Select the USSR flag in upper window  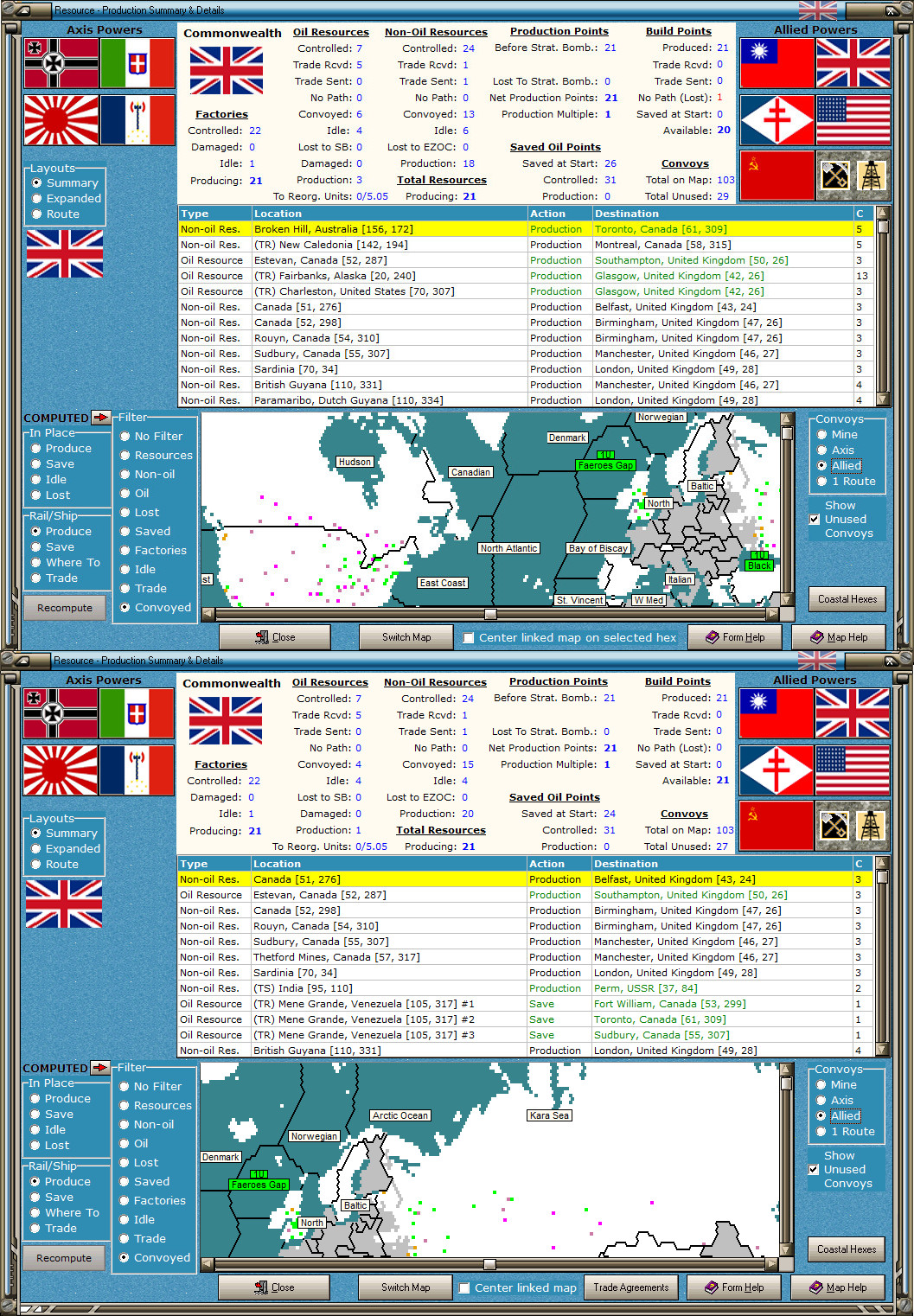coord(777,176)
